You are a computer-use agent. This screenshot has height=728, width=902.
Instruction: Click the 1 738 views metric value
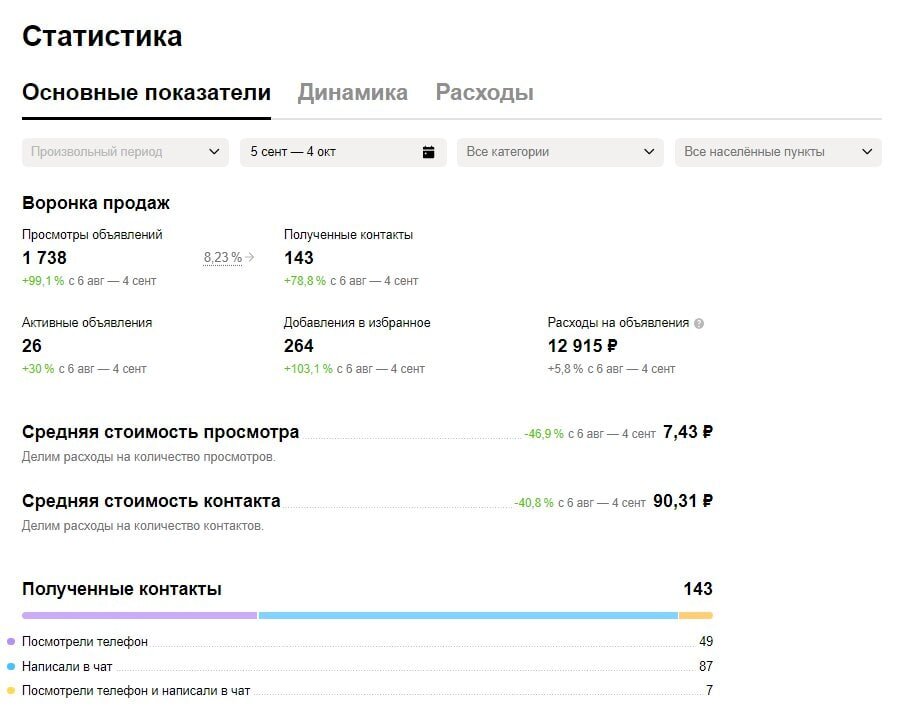(x=45, y=257)
